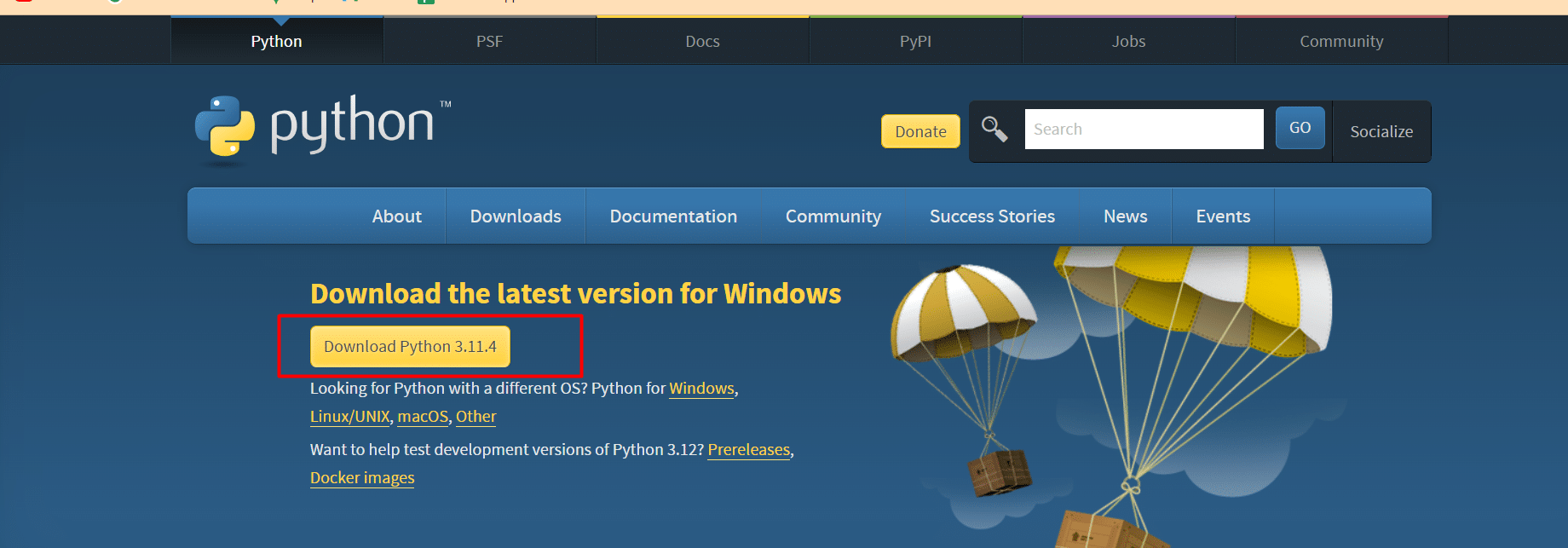Click the yellow Donate button
Screen dimensions: 1568x548
[920, 131]
